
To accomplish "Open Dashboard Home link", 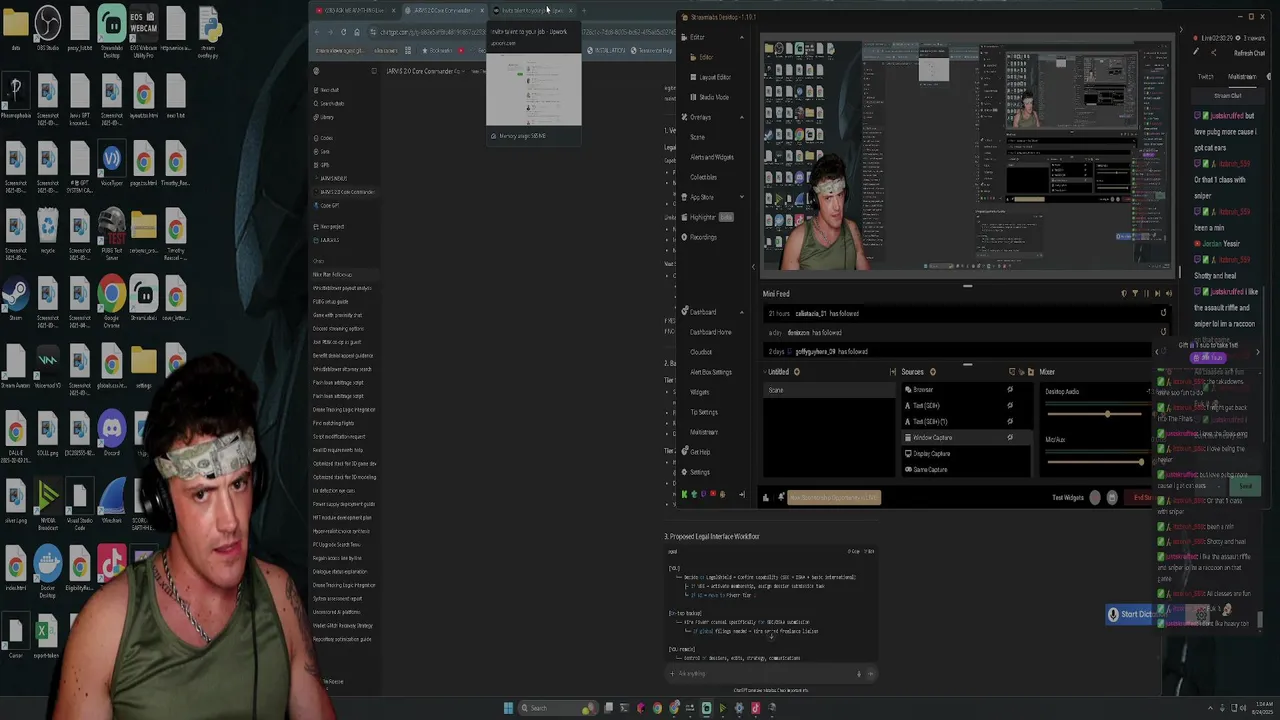I will [x=710, y=332].
